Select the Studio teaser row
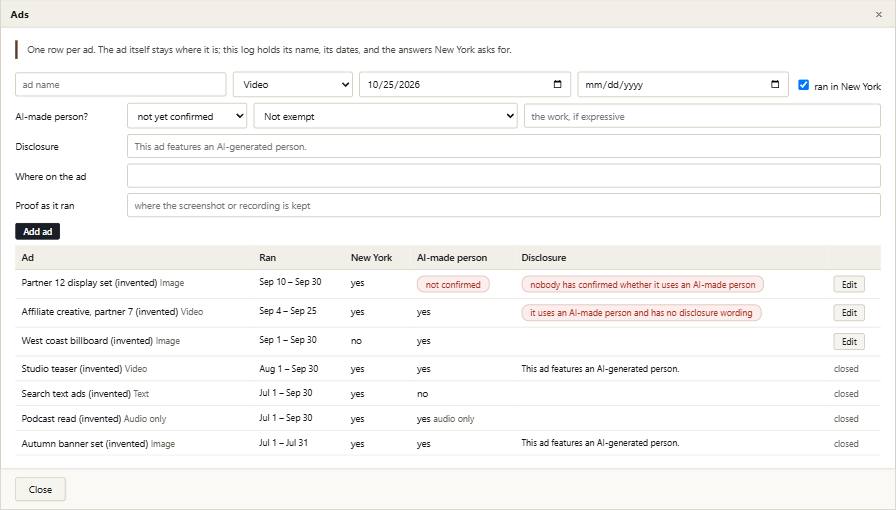Viewport: 896px width, 510px height. tap(447, 369)
